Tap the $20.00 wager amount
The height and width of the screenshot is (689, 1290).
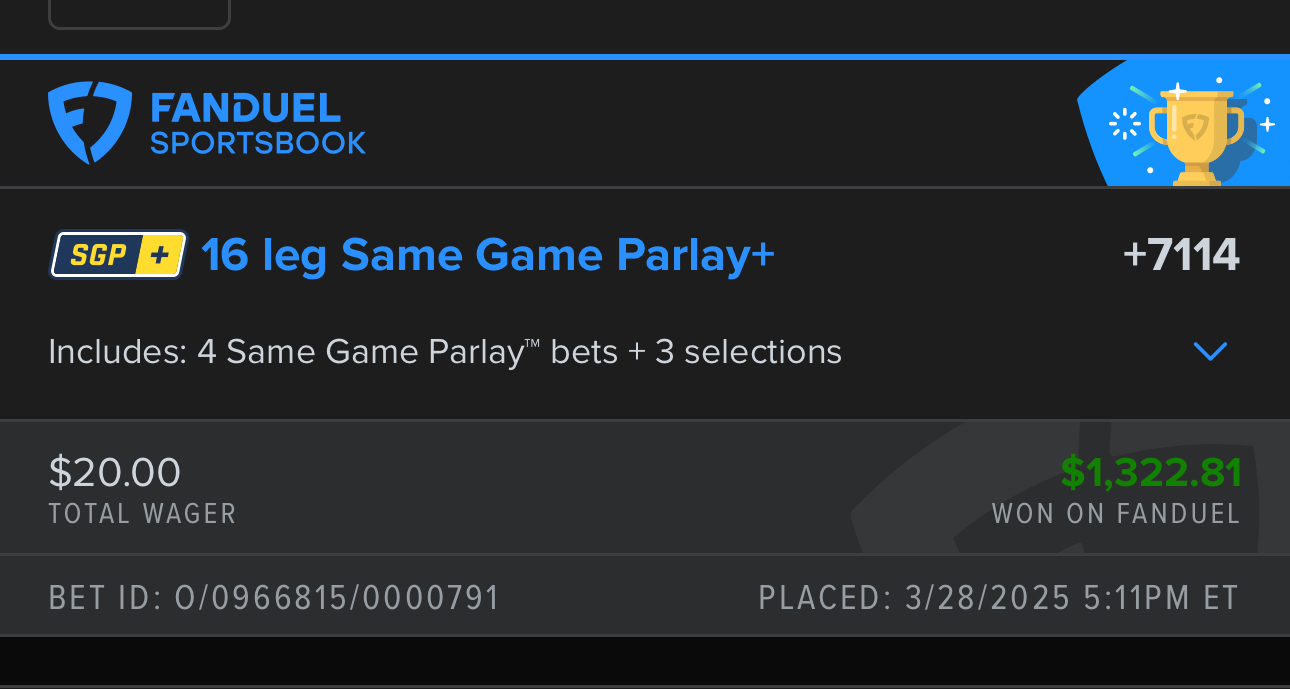tap(115, 472)
